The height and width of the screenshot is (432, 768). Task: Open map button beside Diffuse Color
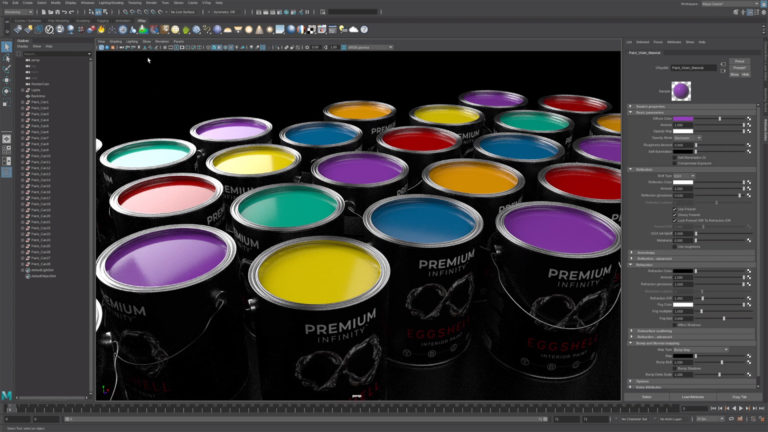(748, 119)
